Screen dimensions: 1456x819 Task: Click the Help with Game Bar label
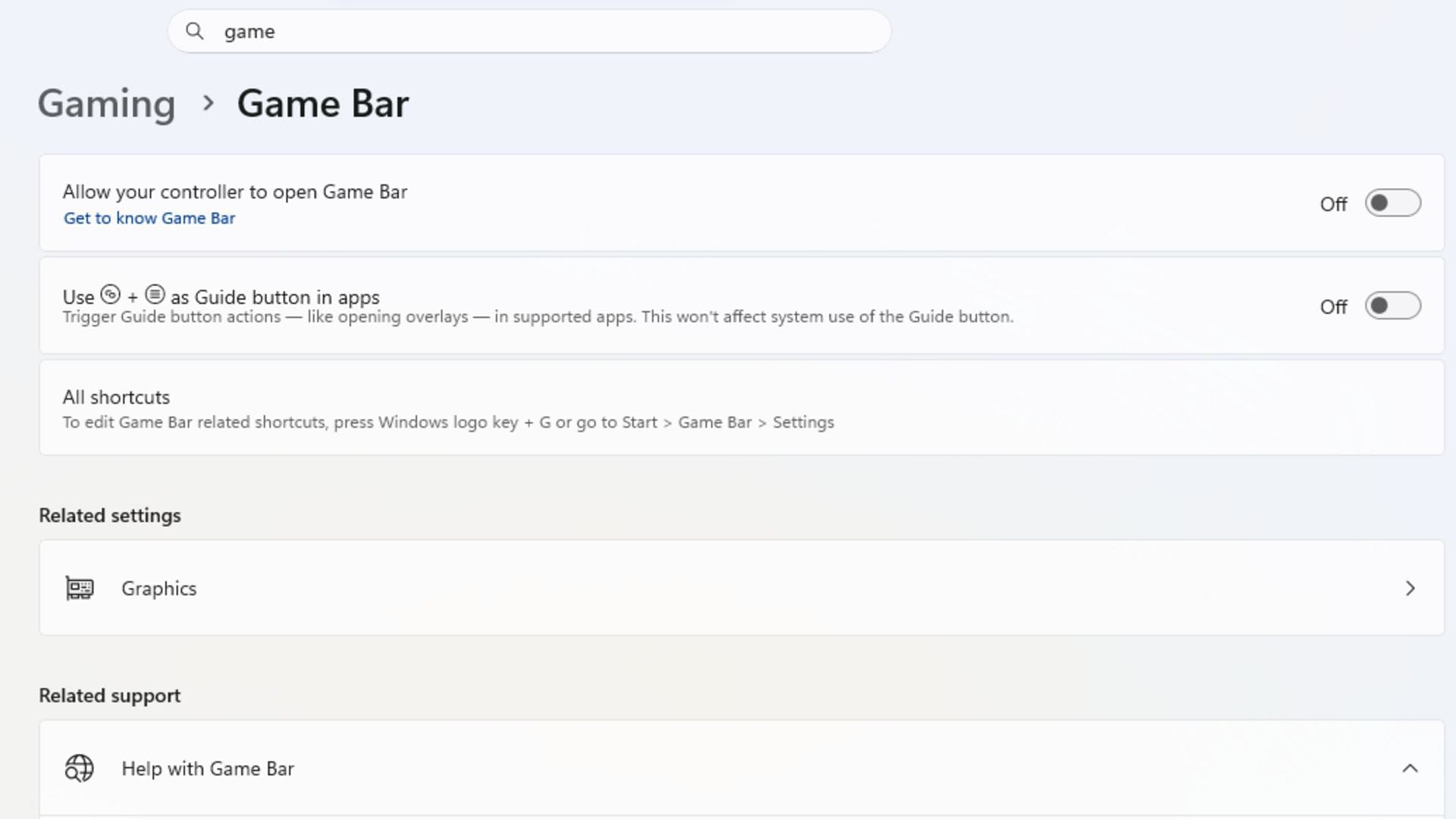pyautogui.click(x=208, y=768)
